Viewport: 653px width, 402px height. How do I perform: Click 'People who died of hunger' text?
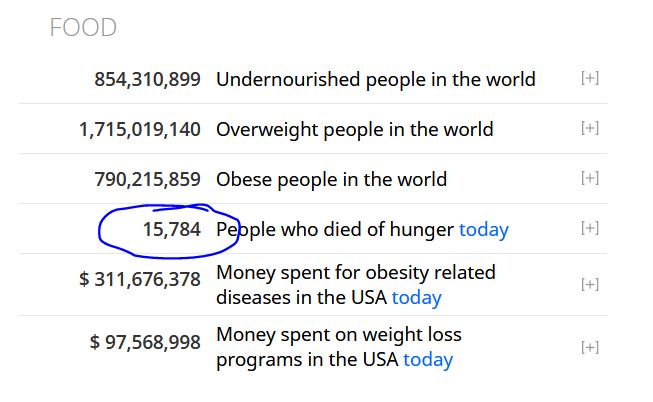(335, 230)
